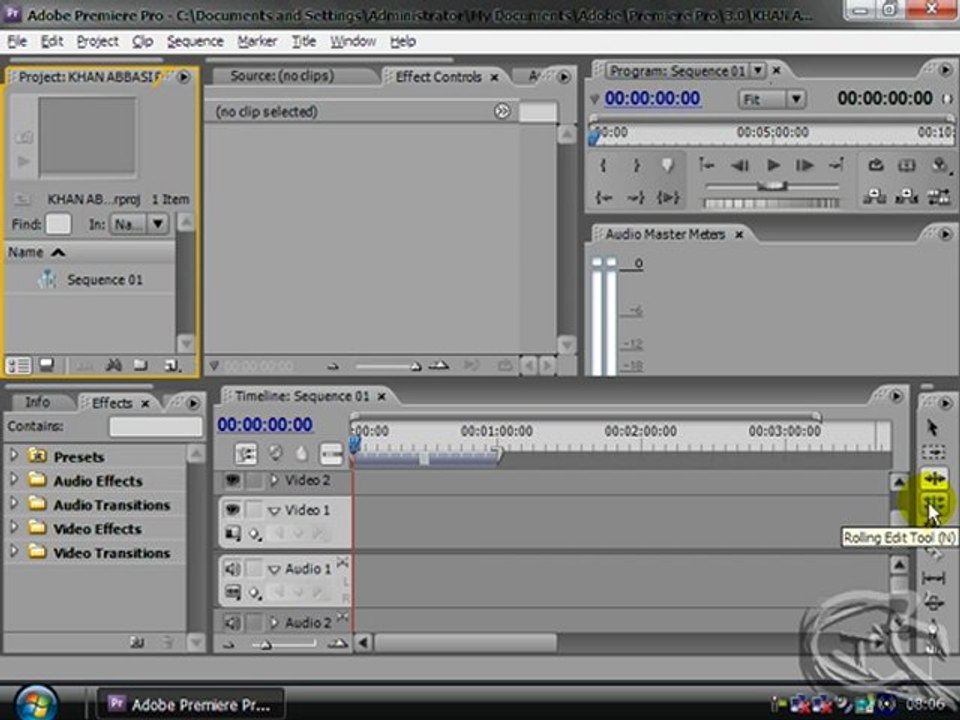Step back one frame in Program monitor
960x720 pixels.
(x=740, y=165)
